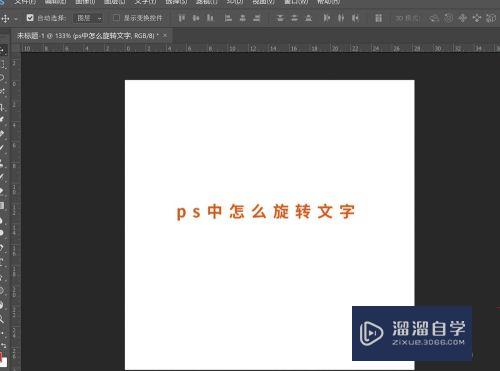Click Distribute right edges icon
The image size is (500, 371).
click(x=355, y=18)
